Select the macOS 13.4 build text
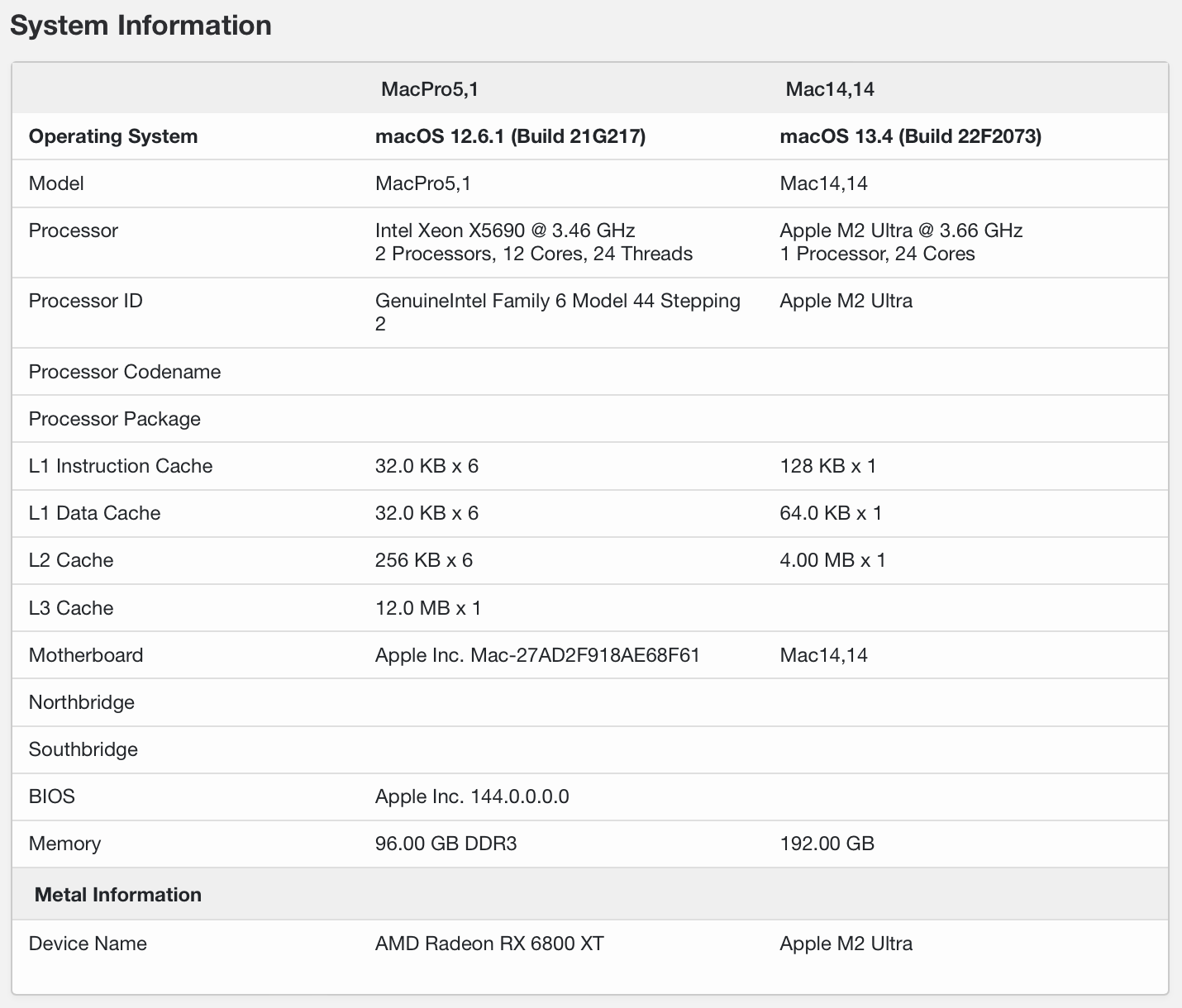The height and width of the screenshot is (1008, 1182). tap(910, 136)
